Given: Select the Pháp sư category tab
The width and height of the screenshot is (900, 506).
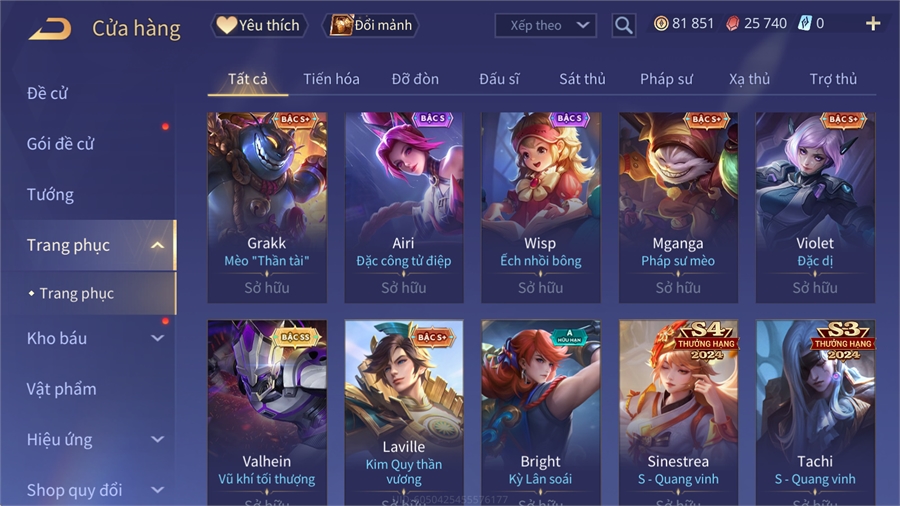Looking at the screenshot, I should click(x=666, y=79).
